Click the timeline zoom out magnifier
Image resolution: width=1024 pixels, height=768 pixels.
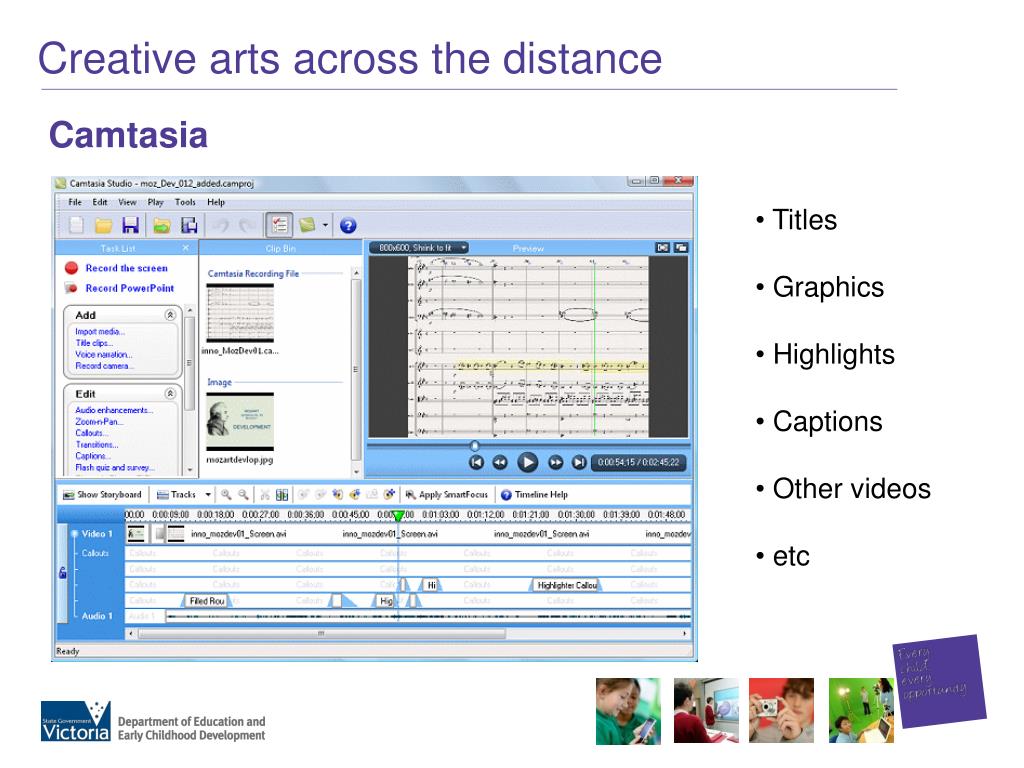pyautogui.click(x=244, y=495)
